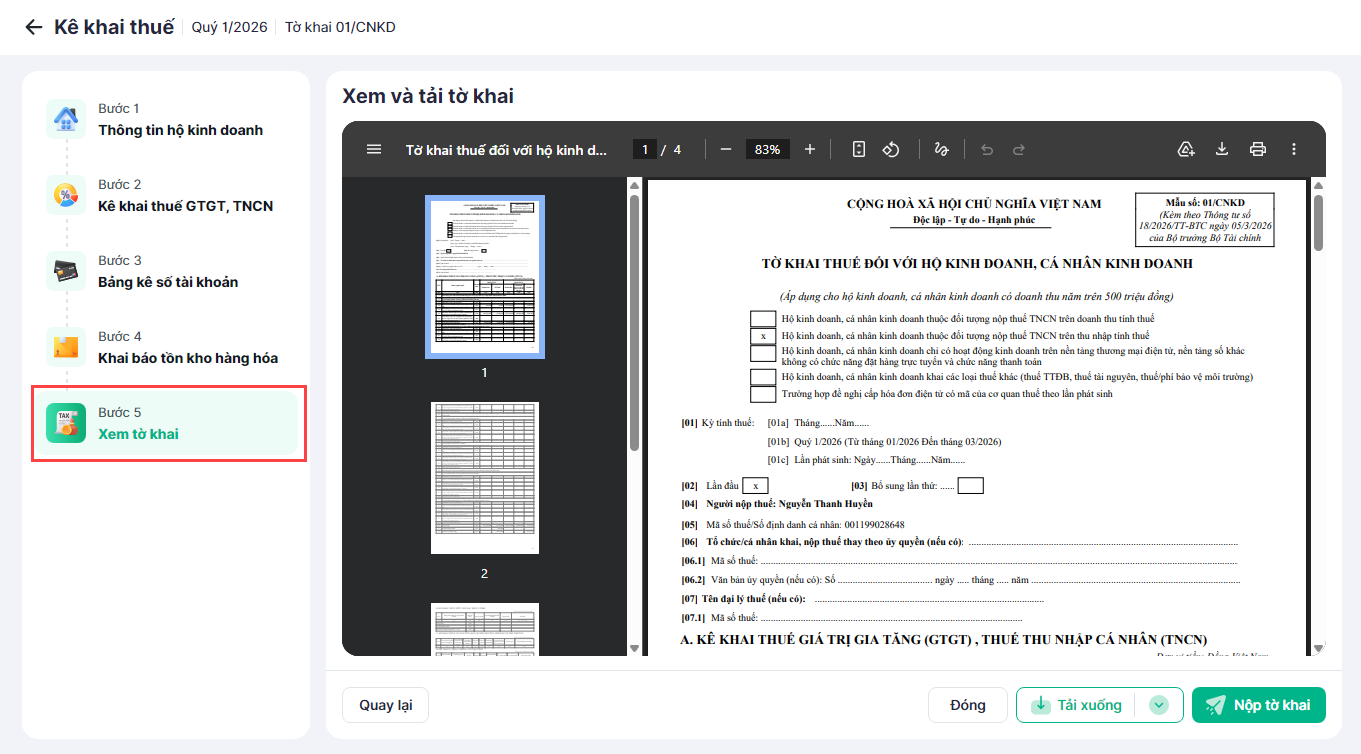The width and height of the screenshot is (1361, 754).
Task: Zoom out the PDF with minus icon
Action: coord(726,149)
